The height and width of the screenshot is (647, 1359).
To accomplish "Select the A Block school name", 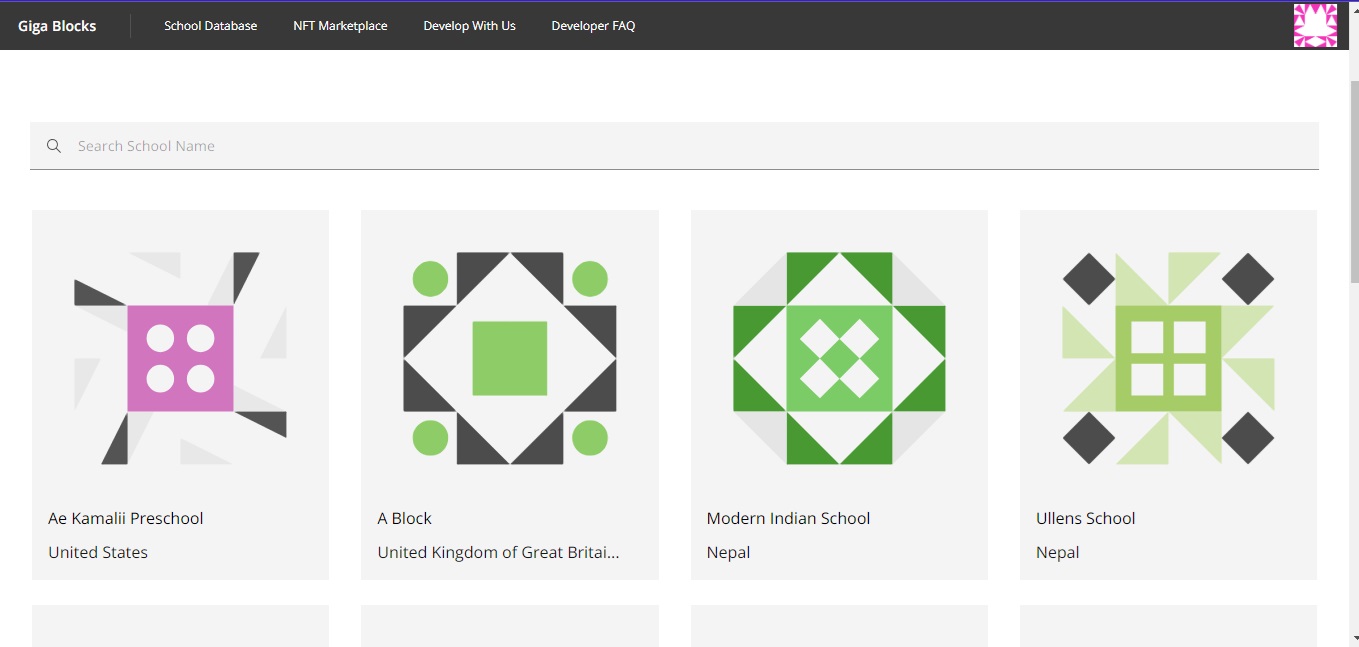I will pyautogui.click(x=405, y=518).
